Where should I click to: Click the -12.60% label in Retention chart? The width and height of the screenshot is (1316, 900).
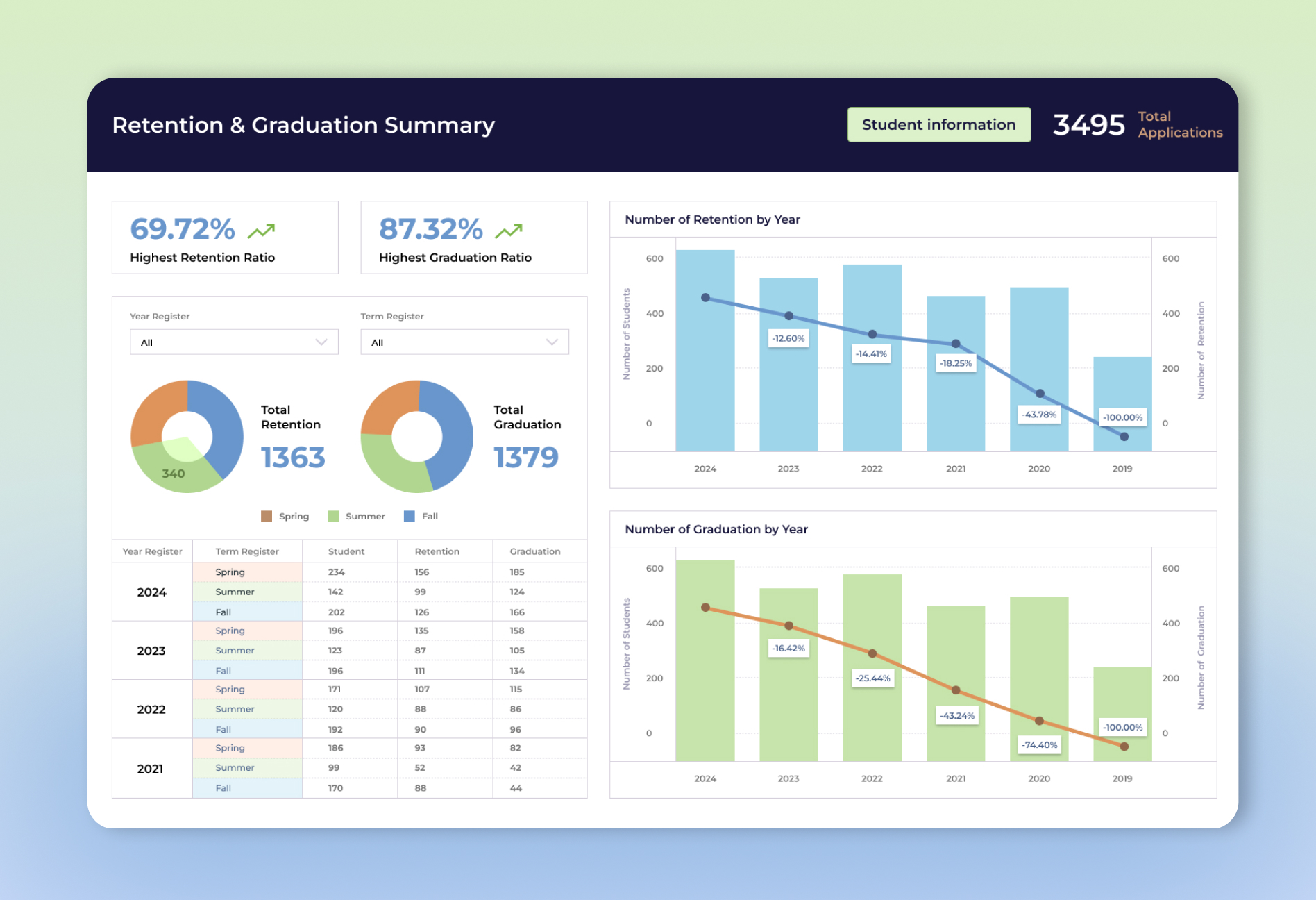(x=788, y=338)
